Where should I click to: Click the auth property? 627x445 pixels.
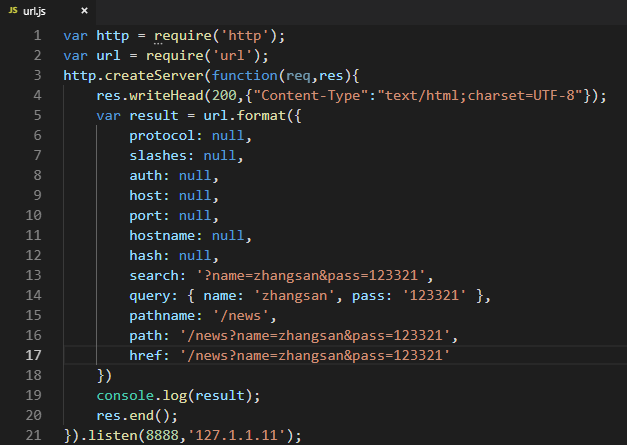point(146,176)
